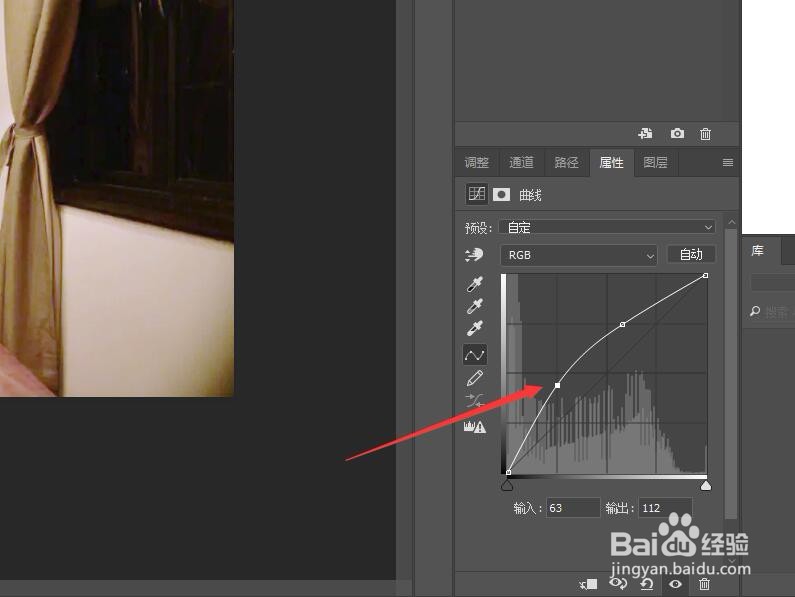Select the upper middle curve point
Viewport: 795px width, 597px height.
[623, 324]
